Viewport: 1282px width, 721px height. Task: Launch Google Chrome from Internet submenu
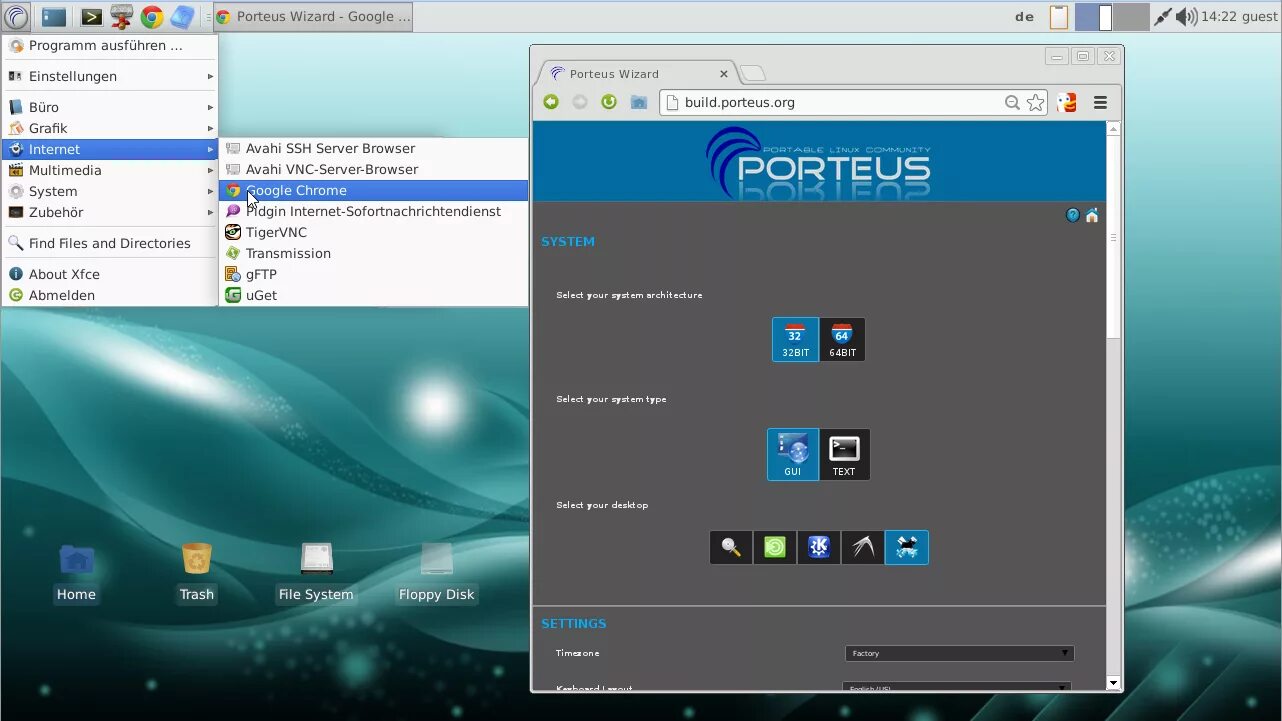(x=373, y=190)
